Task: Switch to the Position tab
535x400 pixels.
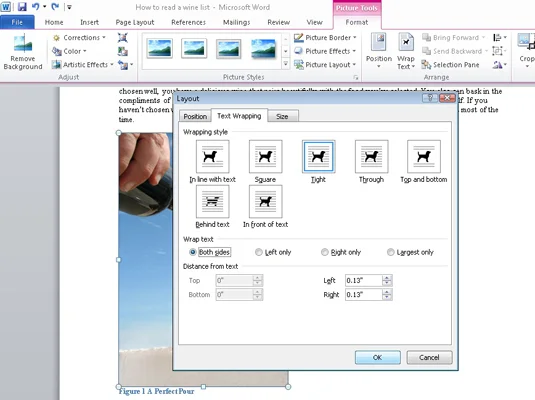Action: point(195,116)
